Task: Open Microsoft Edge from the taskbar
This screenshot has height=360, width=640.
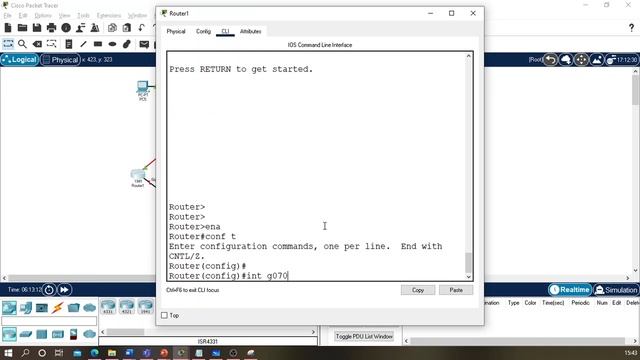Action: click(94, 353)
